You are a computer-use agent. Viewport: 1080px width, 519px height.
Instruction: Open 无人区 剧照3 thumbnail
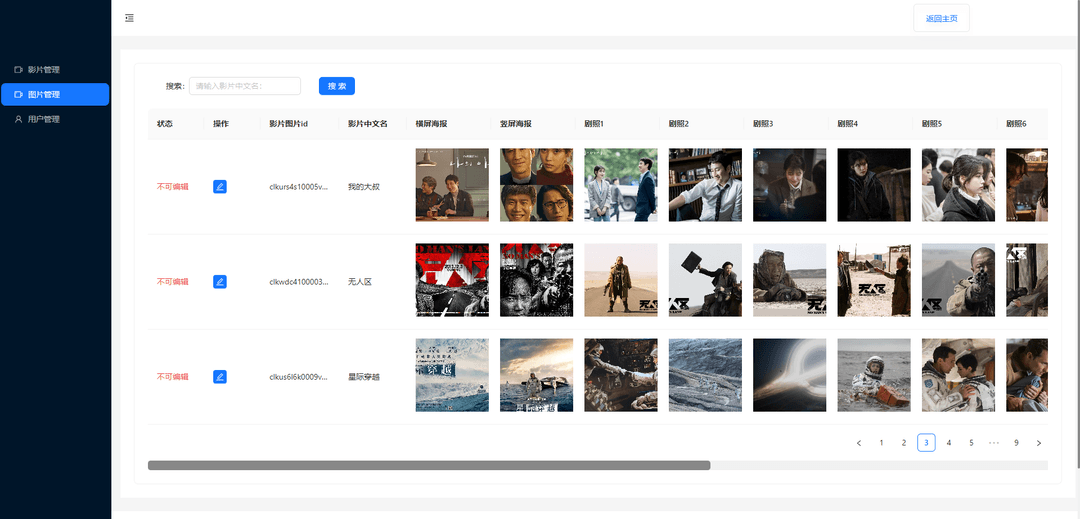tap(789, 280)
